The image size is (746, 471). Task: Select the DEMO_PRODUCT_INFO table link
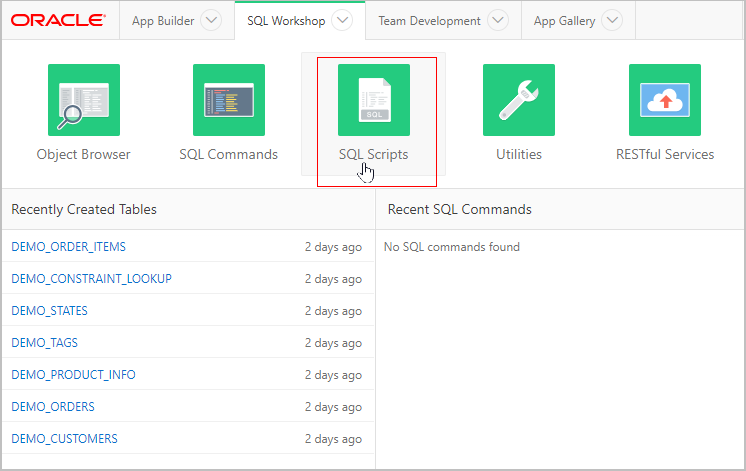point(74,375)
